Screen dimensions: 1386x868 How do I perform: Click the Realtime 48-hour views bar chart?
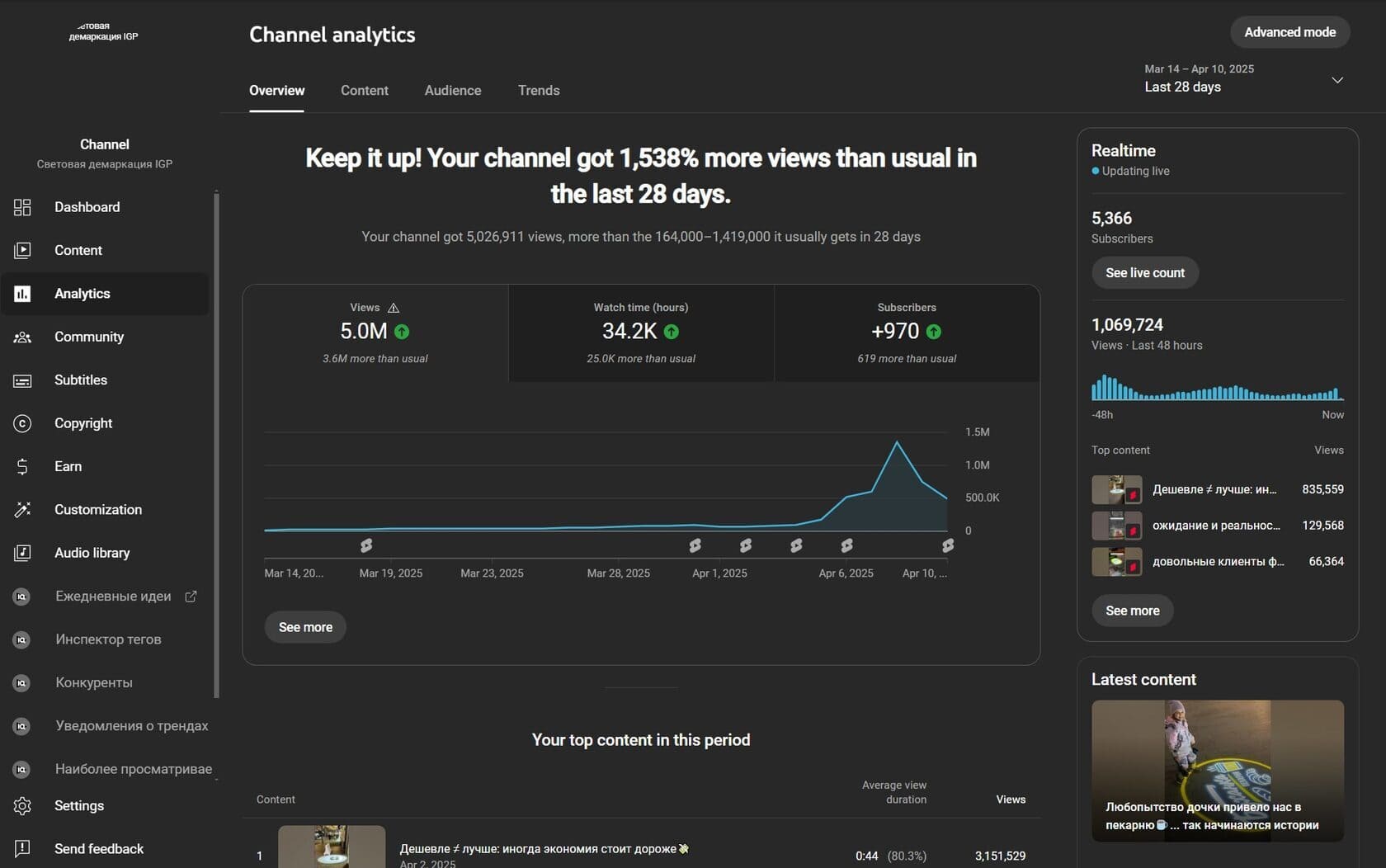point(1217,387)
